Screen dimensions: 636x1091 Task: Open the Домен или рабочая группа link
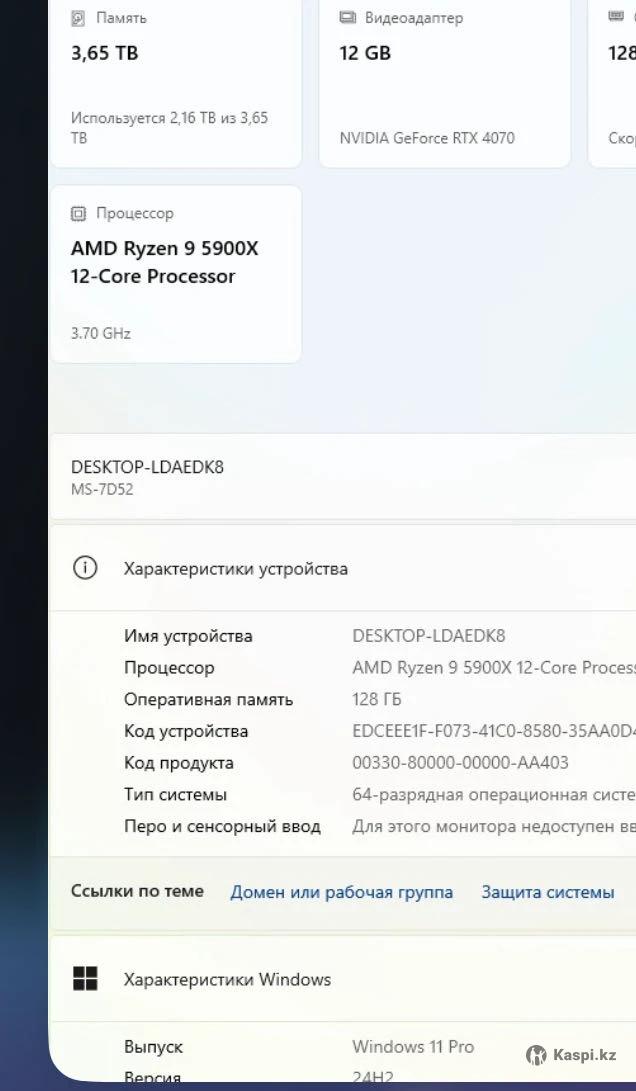[341, 892]
